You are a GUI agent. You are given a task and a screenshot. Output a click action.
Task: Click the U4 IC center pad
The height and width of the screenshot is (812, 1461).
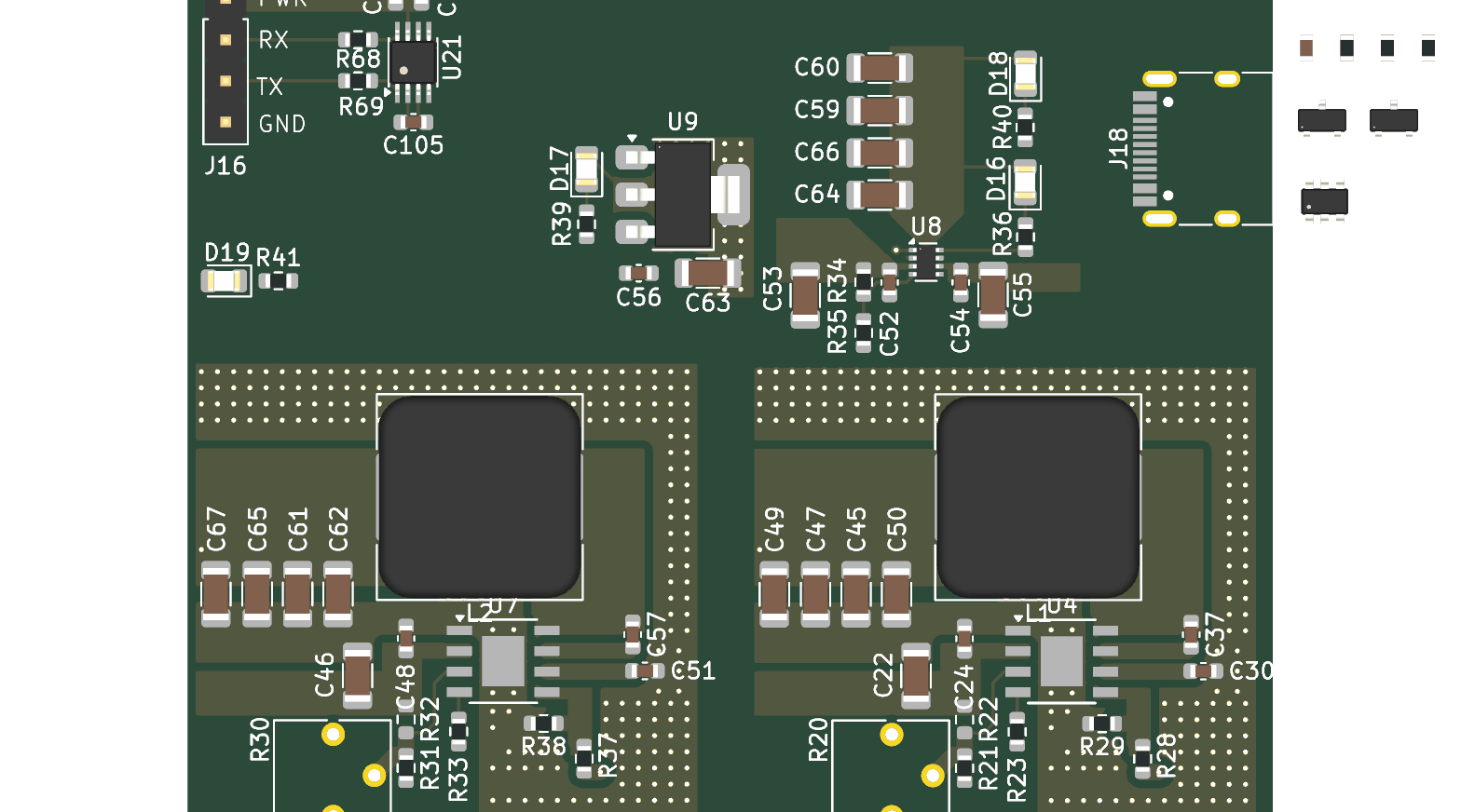pos(1060,661)
